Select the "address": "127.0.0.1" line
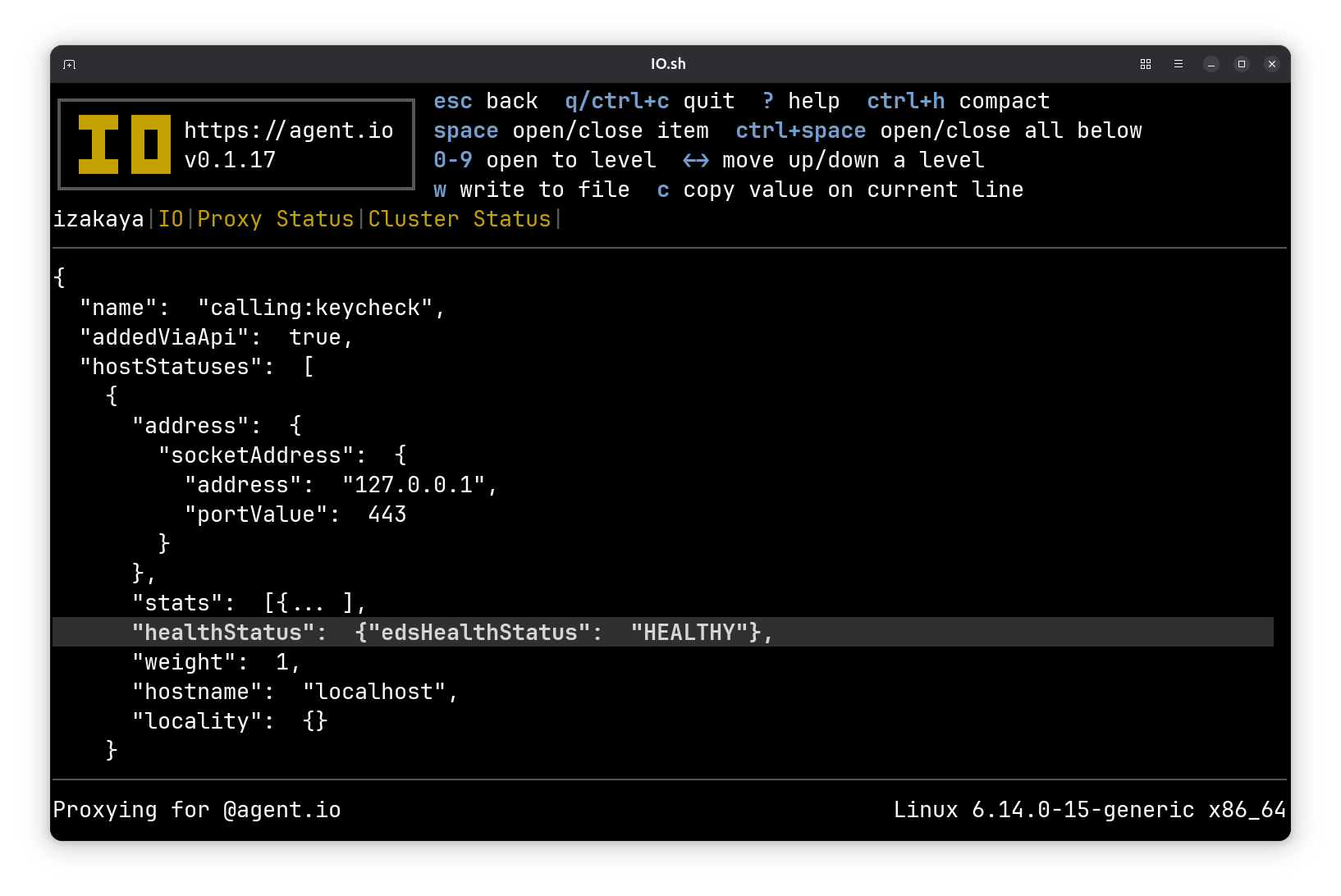This screenshot has width=1341, height=896. 341,485
